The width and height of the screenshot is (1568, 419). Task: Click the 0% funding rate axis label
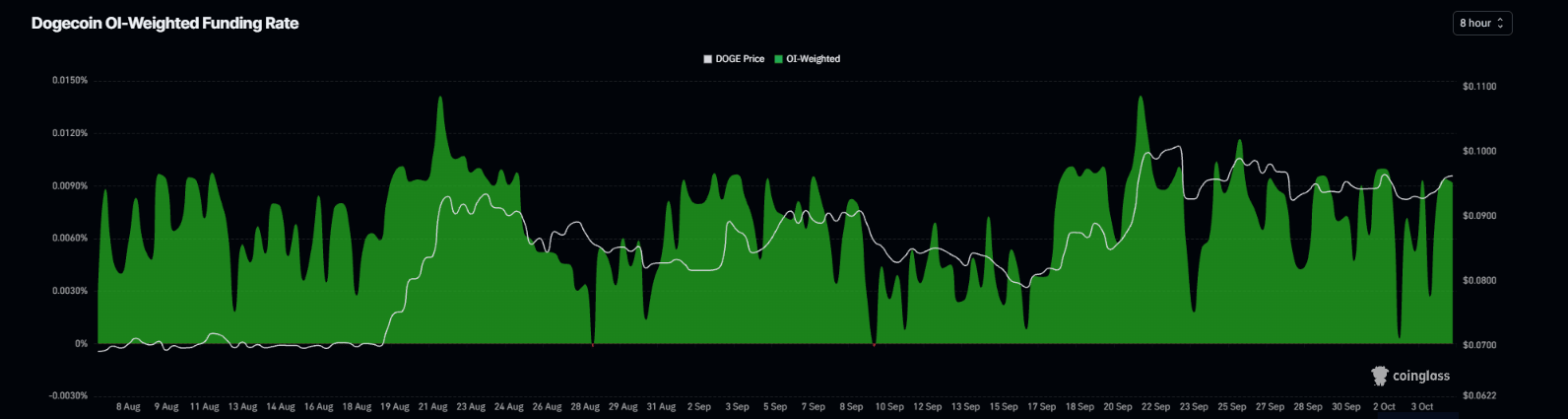click(81, 343)
